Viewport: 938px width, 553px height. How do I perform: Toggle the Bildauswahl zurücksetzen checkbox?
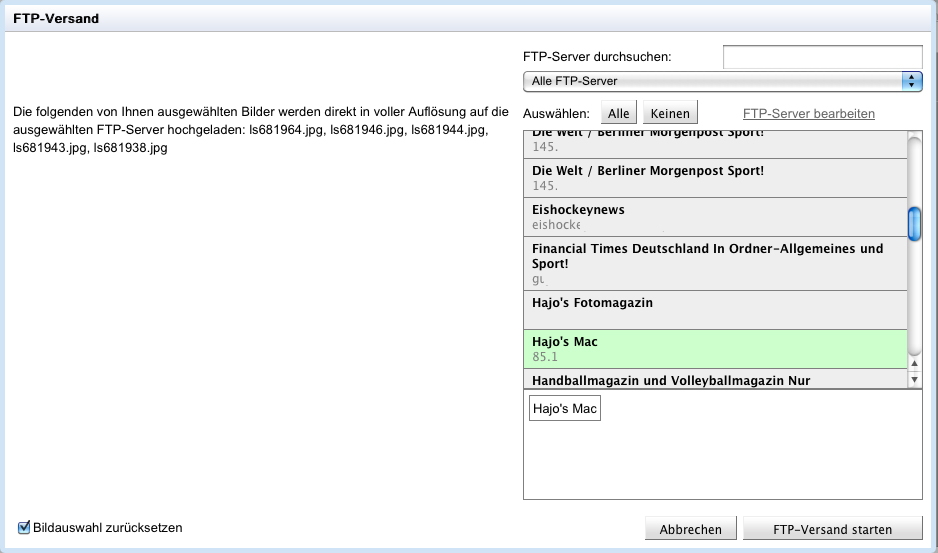click(24, 527)
